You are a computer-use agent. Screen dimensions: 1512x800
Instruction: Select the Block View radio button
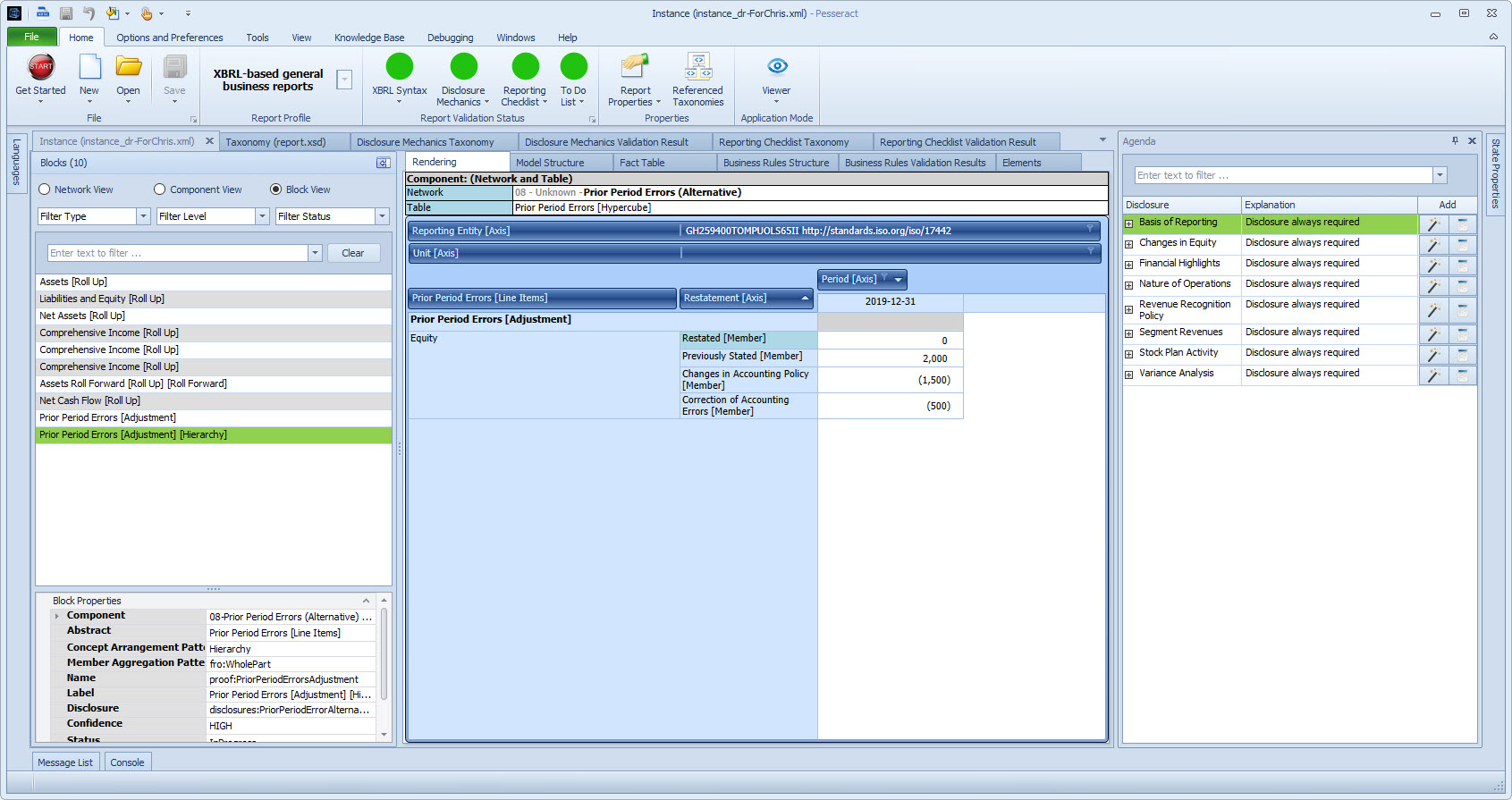click(x=276, y=189)
